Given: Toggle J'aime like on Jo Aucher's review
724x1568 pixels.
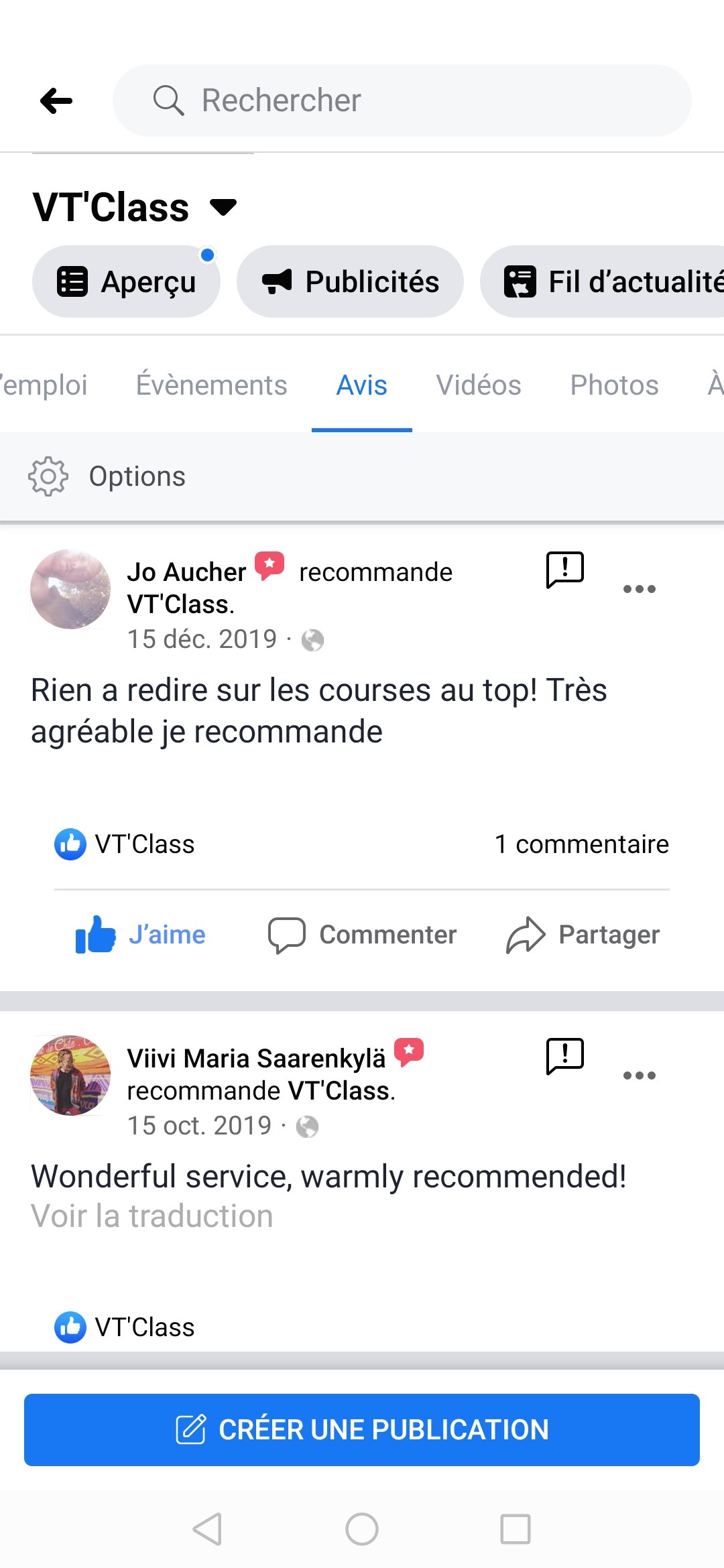Looking at the screenshot, I should pos(141,935).
